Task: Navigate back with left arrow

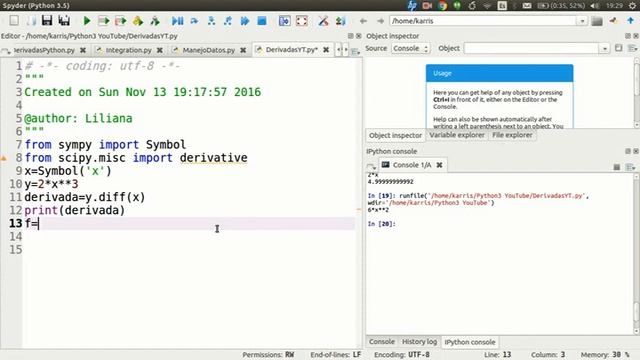Action: point(363,21)
